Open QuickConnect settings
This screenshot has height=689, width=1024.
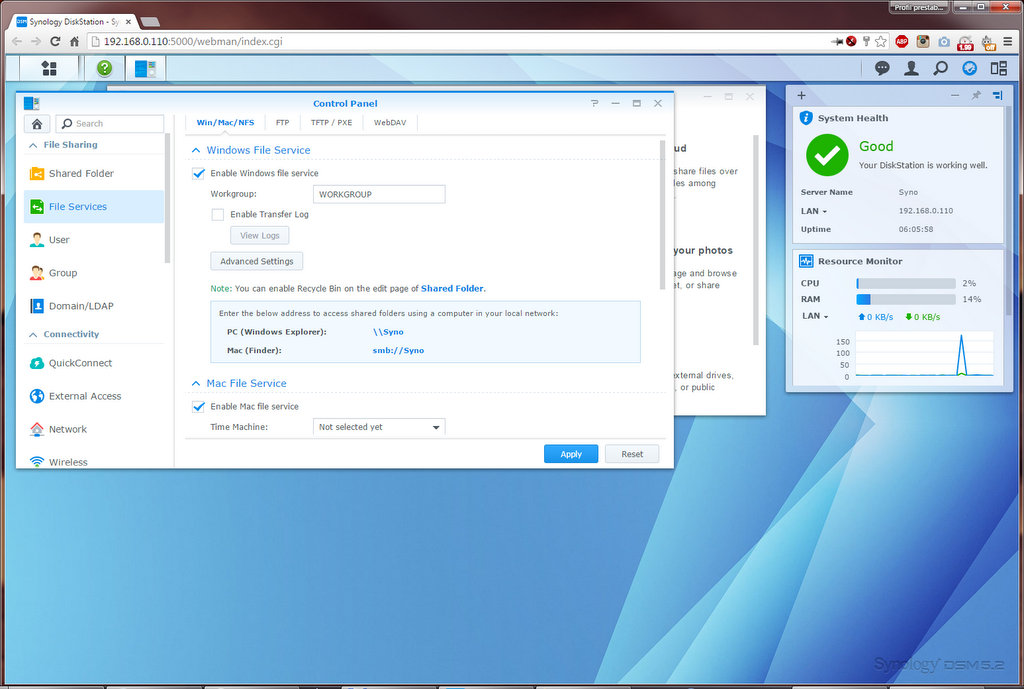click(93, 363)
